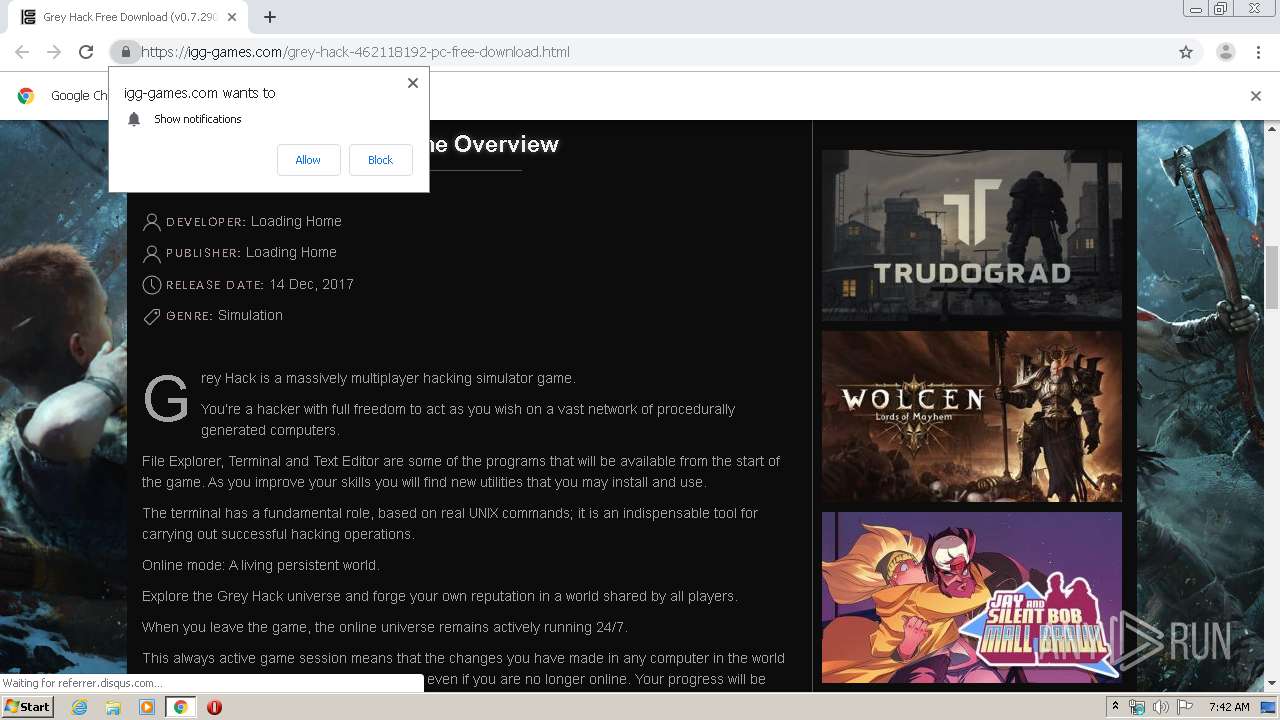The image size is (1280, 720).
Task: Click the release date 14 Dec, 2017
Action: pos(311,284)
